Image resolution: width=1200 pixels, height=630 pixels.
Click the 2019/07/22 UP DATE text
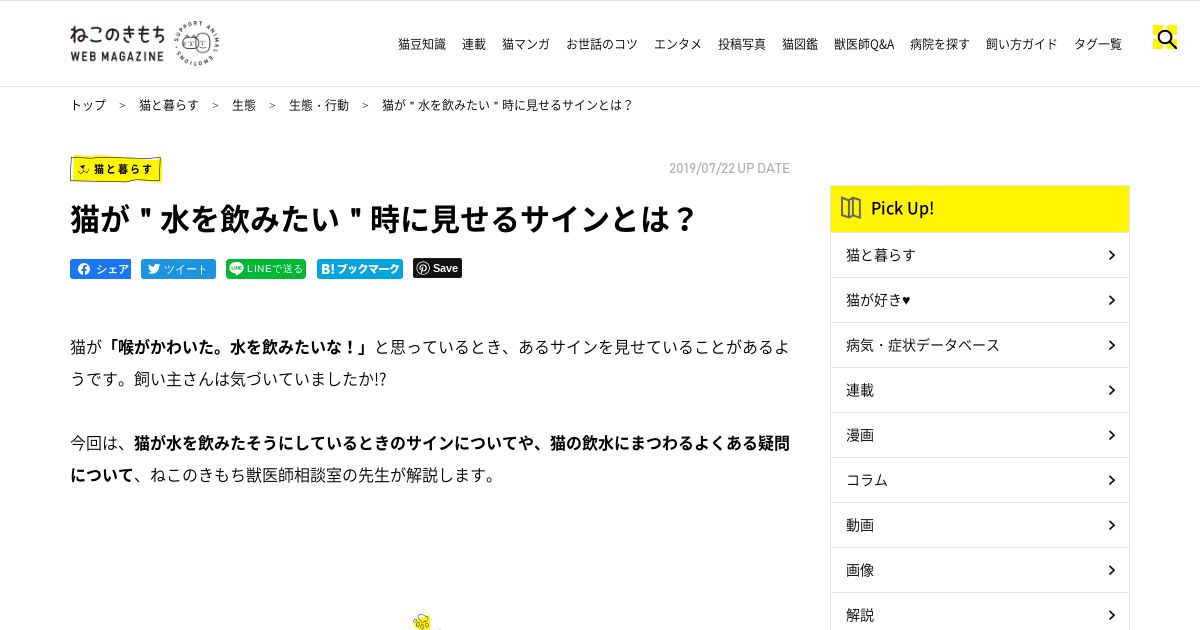729,168
